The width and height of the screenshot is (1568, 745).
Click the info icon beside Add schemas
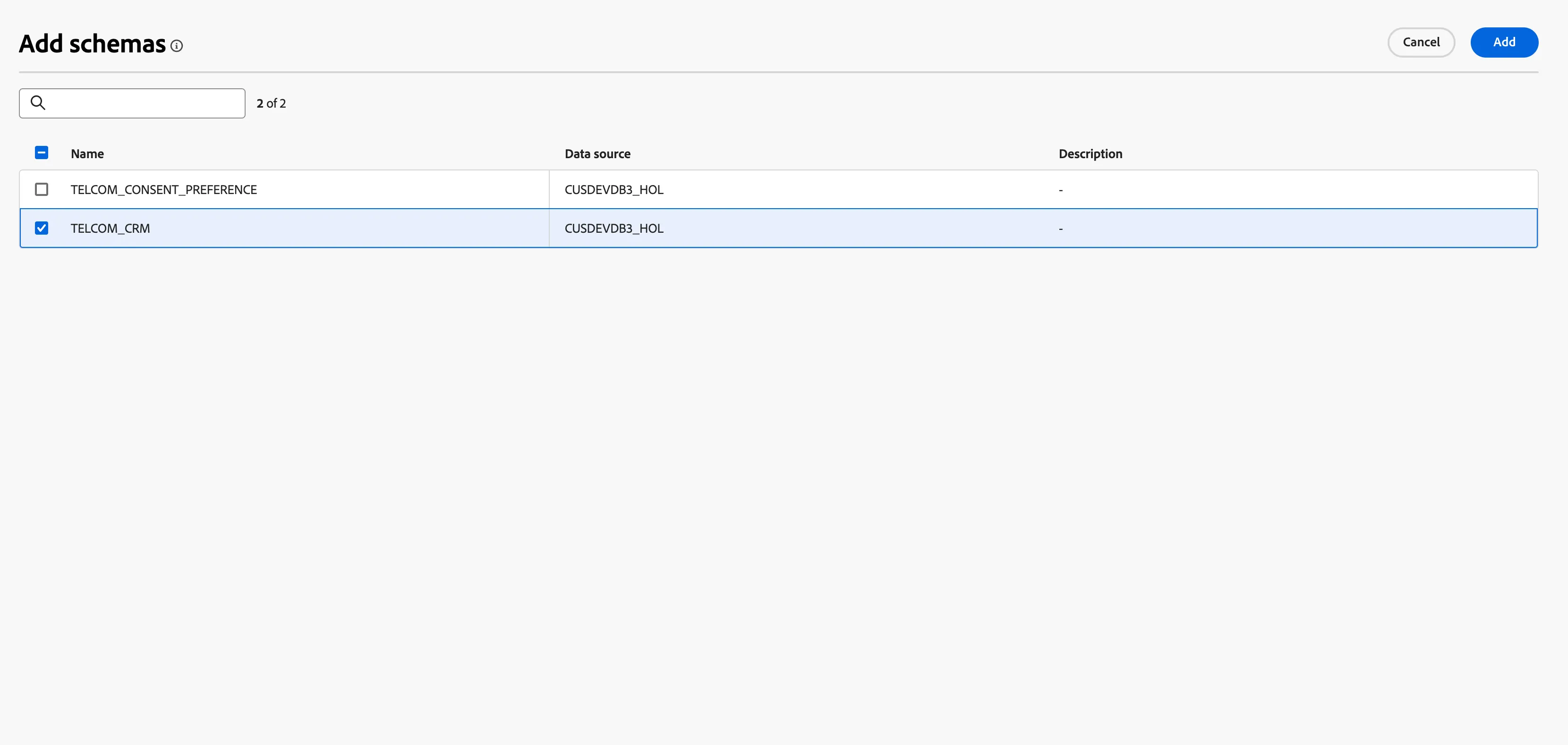click(x=177, y=46)
